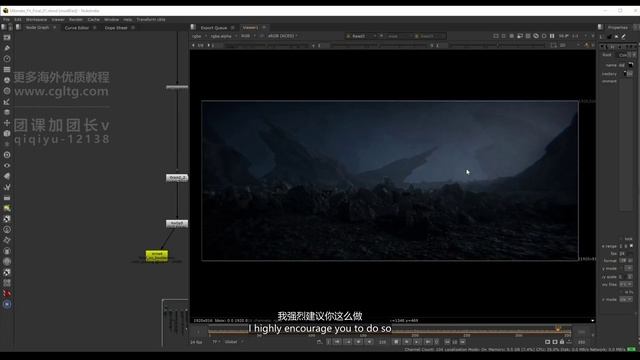The width and height of the screenshot is (640, 360).
Task: Open the Deep nodes toolbar menu
Action: pos(7,155)
